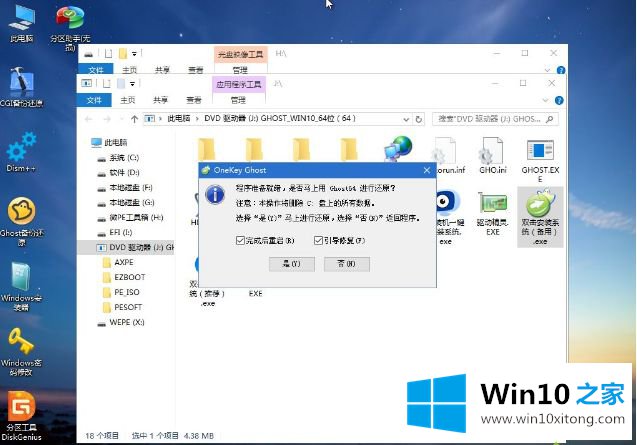Viewport: 637px width, 445px height.
Task: Select 系统 (C:) drive in the navigation pane
Action: coord(124,157)
